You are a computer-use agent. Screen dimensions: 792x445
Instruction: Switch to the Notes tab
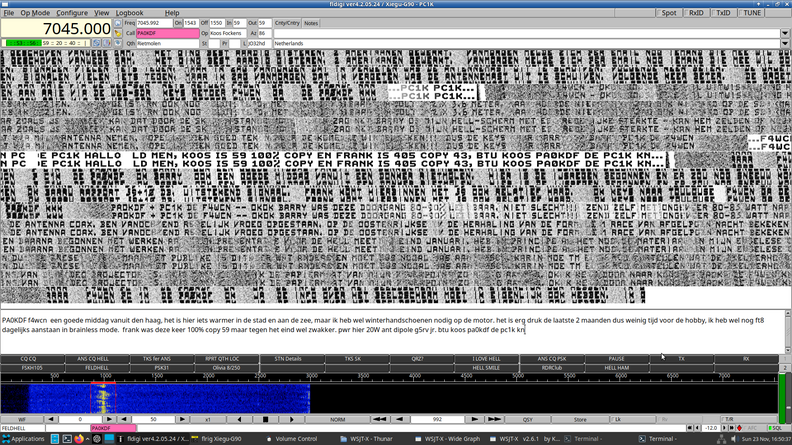click(x=311, y=22)
